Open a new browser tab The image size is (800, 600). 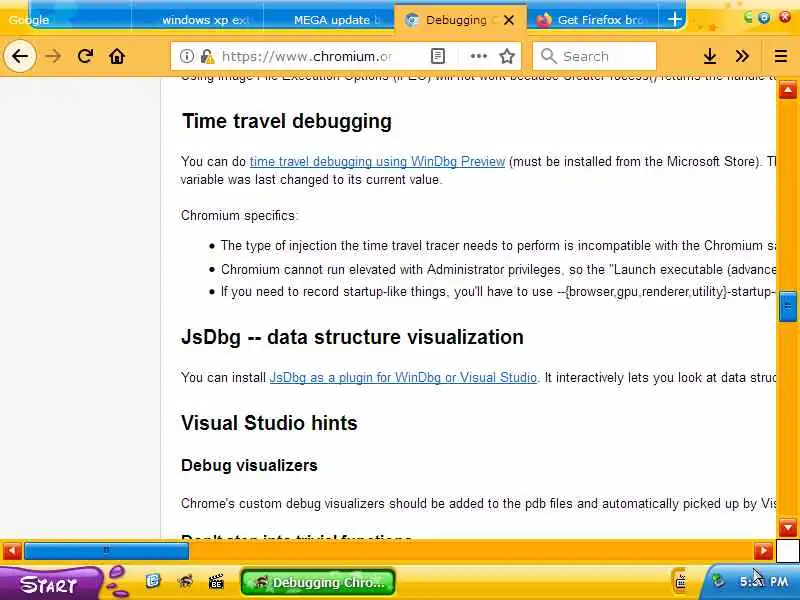(674, 19)
